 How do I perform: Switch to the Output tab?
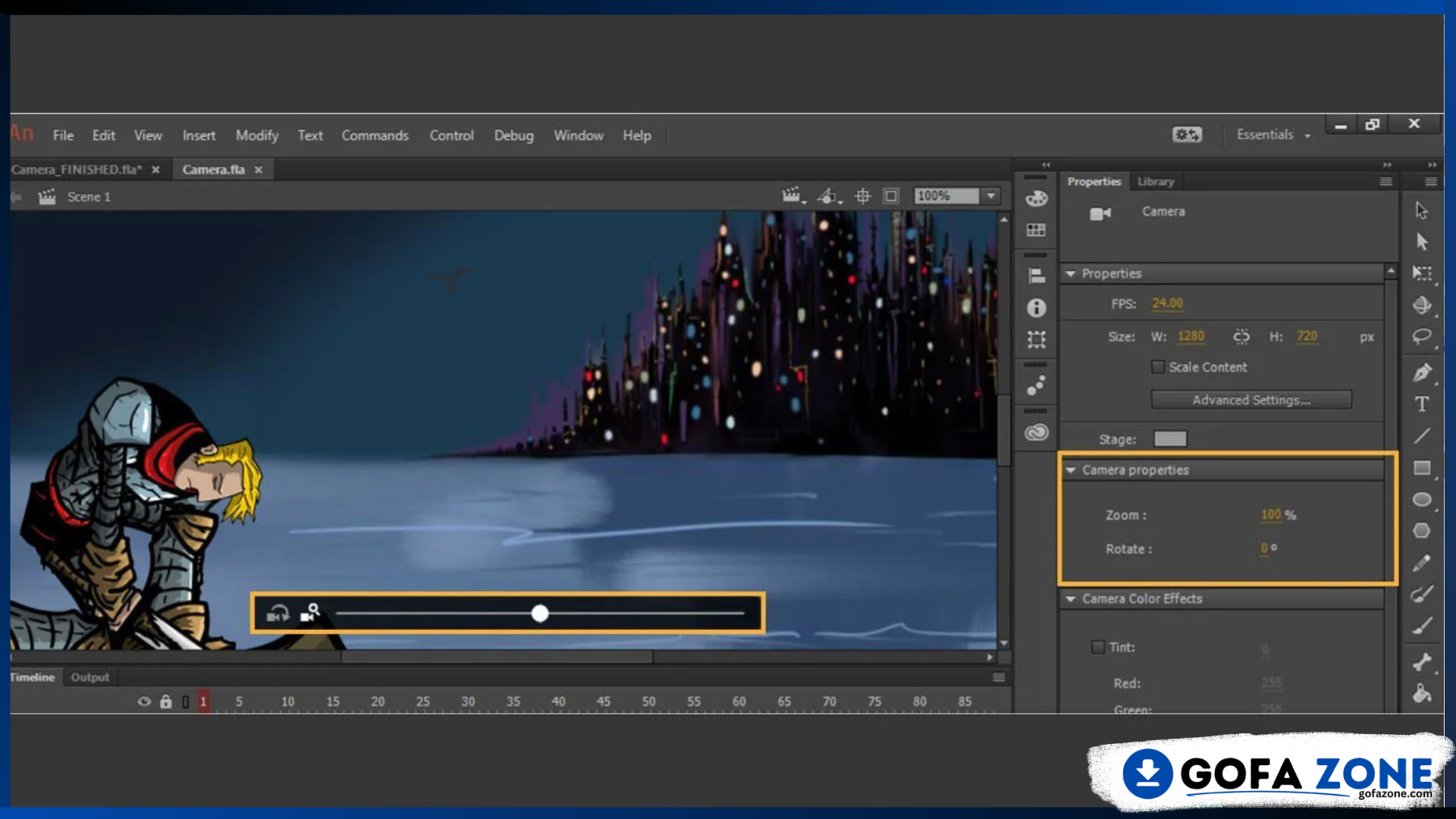pyautogui.click(x=90, y=677)
